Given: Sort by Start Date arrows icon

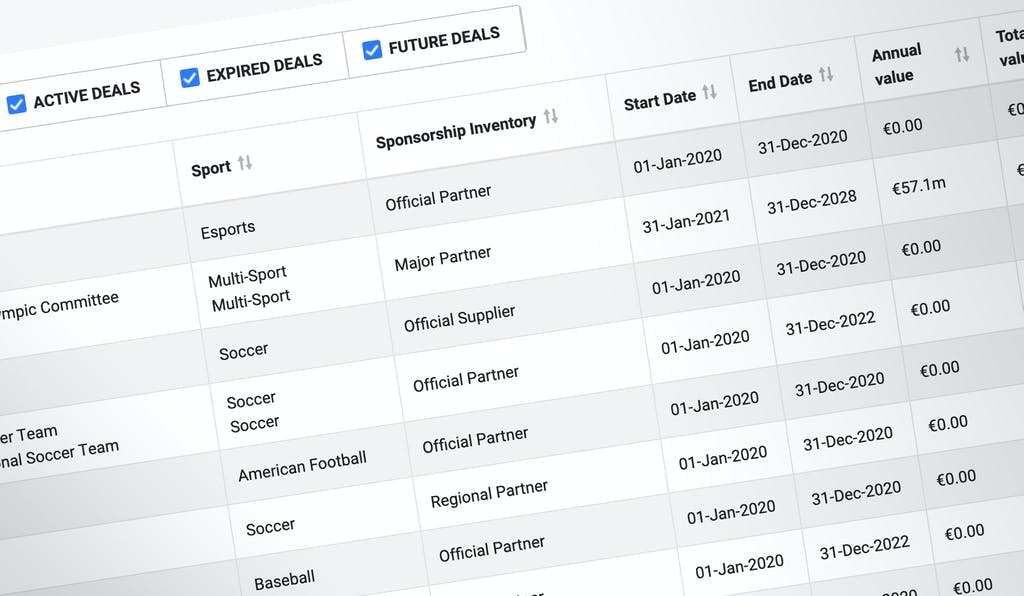Looking at the screenshot, I should 709,93.
